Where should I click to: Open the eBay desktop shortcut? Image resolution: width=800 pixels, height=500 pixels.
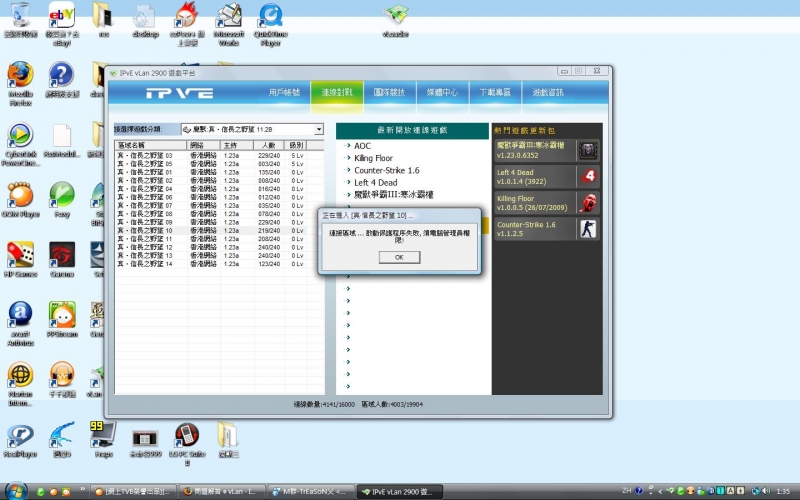pos(62,17)
